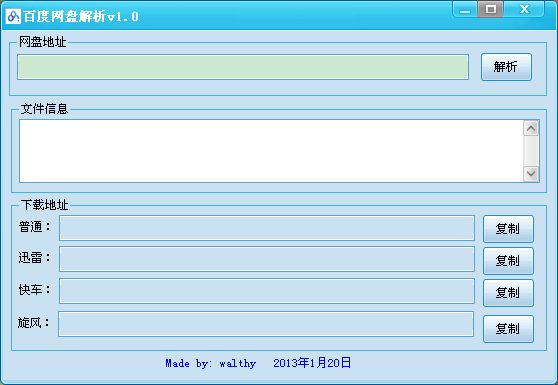The width and height of the screenshot is (558, 385).
Task: Select the 旋风 download address field
Action: 266,324
